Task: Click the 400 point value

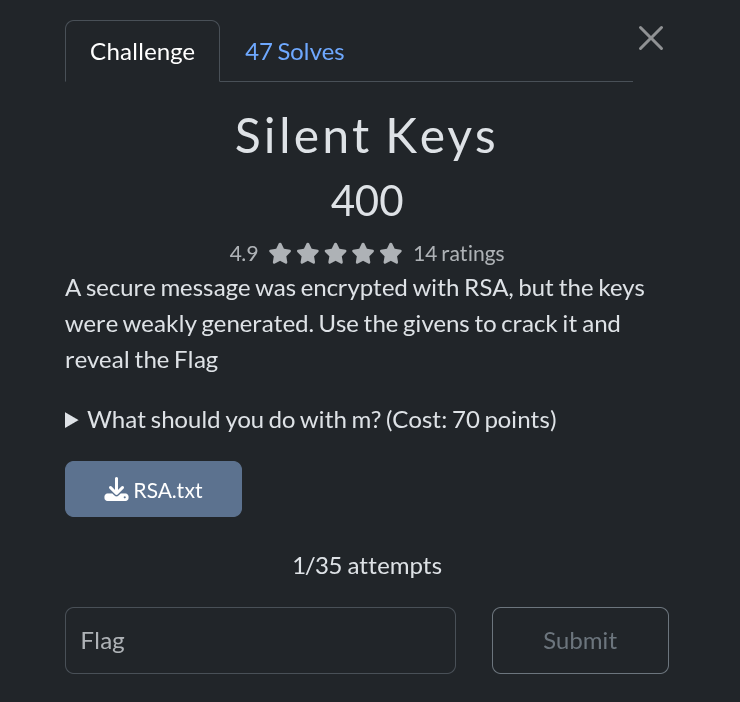Action: tap(367, 201)
